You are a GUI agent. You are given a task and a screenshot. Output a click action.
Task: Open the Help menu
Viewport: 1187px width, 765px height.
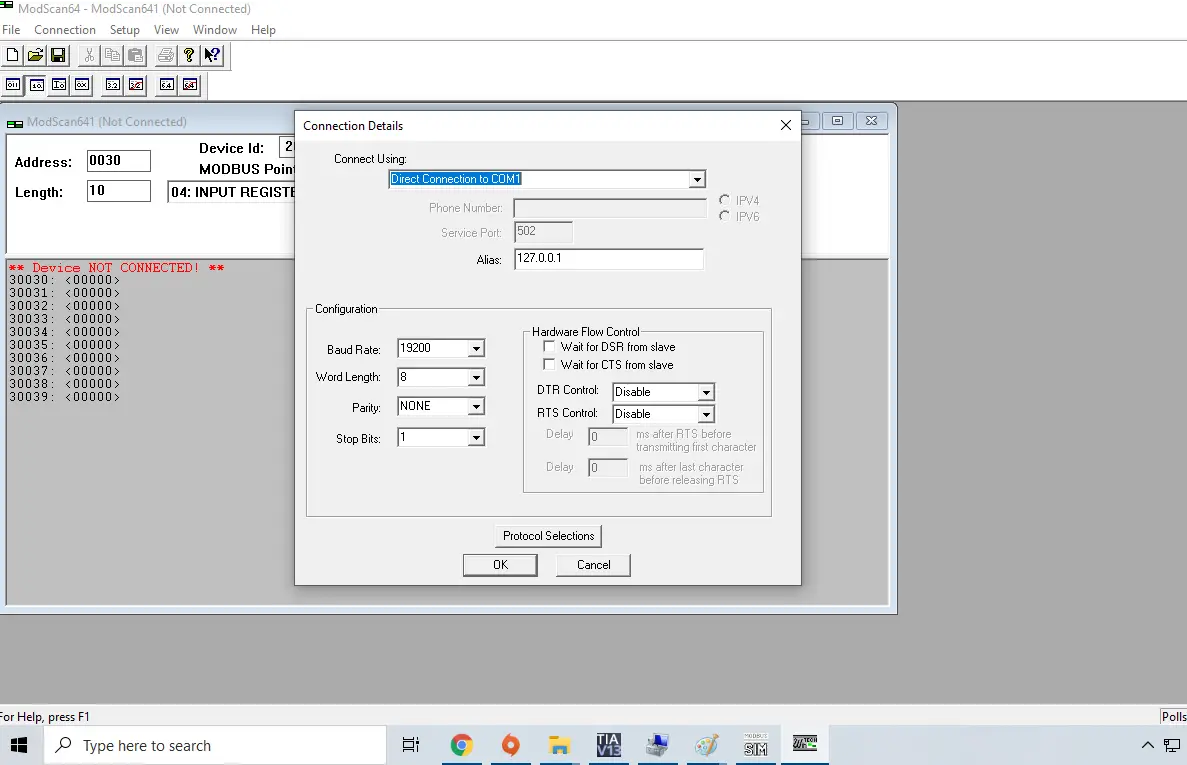[263, 30]
